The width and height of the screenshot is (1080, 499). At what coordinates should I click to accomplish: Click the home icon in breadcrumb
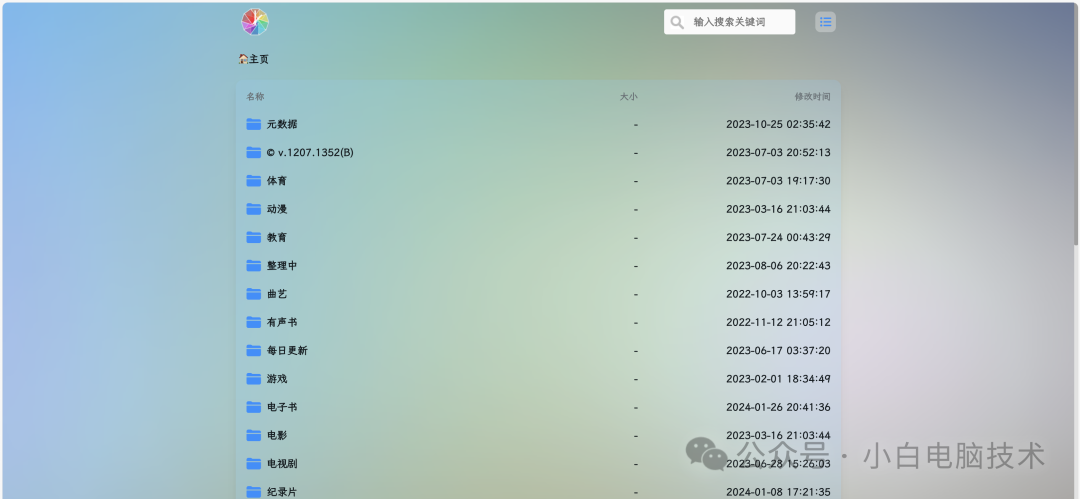coord(243,59)
